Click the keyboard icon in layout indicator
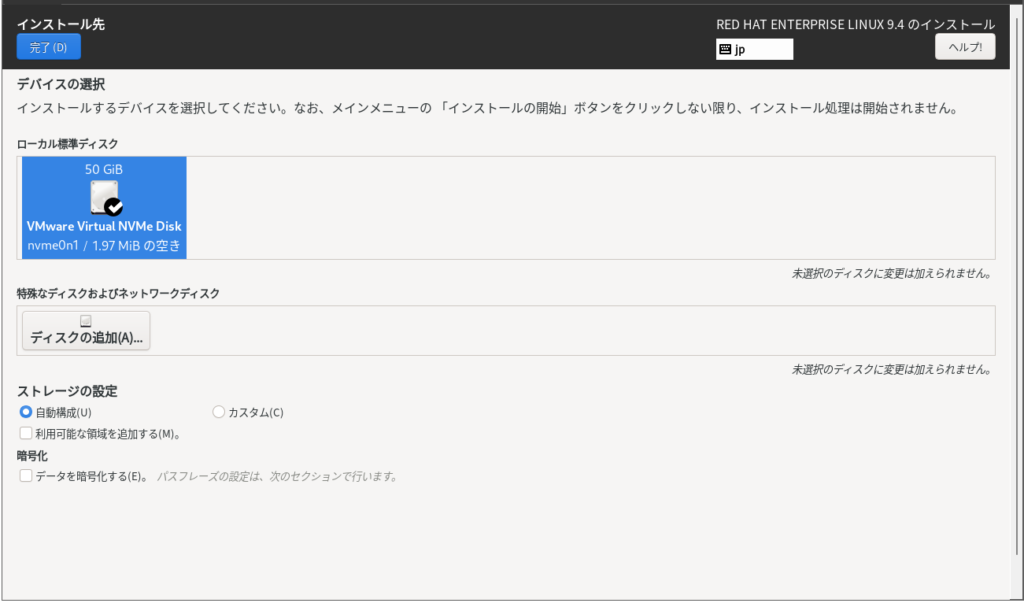The image size is (1024, 603). pos(725,50)
